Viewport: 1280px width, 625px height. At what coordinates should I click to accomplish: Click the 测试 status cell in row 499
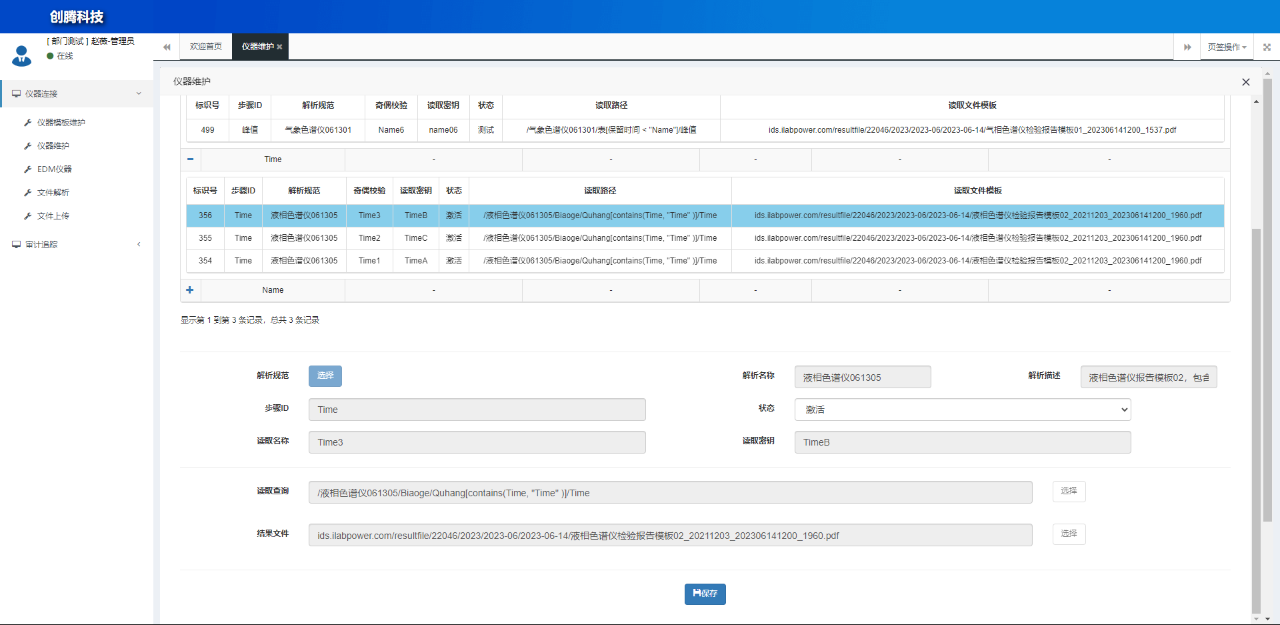486,130
